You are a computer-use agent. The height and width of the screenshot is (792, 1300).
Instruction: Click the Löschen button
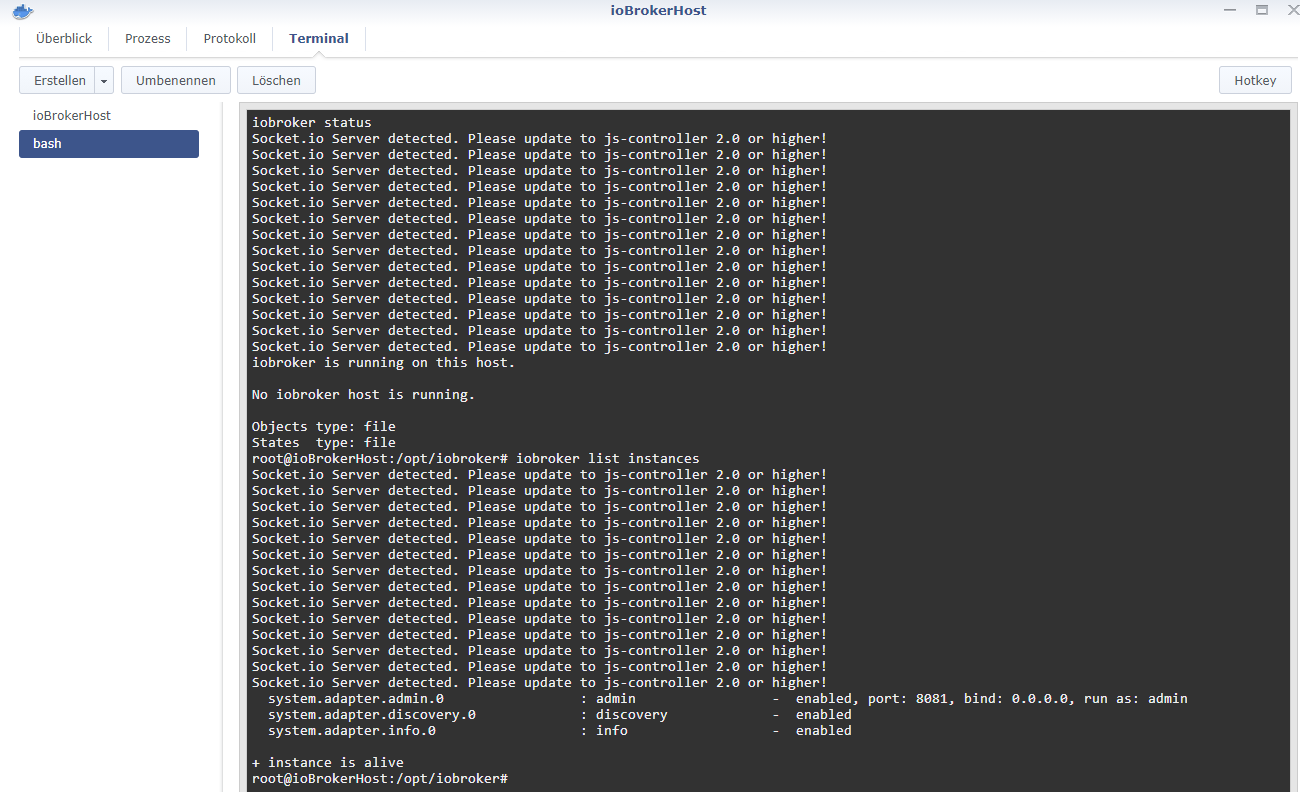[x=277, y=80]
